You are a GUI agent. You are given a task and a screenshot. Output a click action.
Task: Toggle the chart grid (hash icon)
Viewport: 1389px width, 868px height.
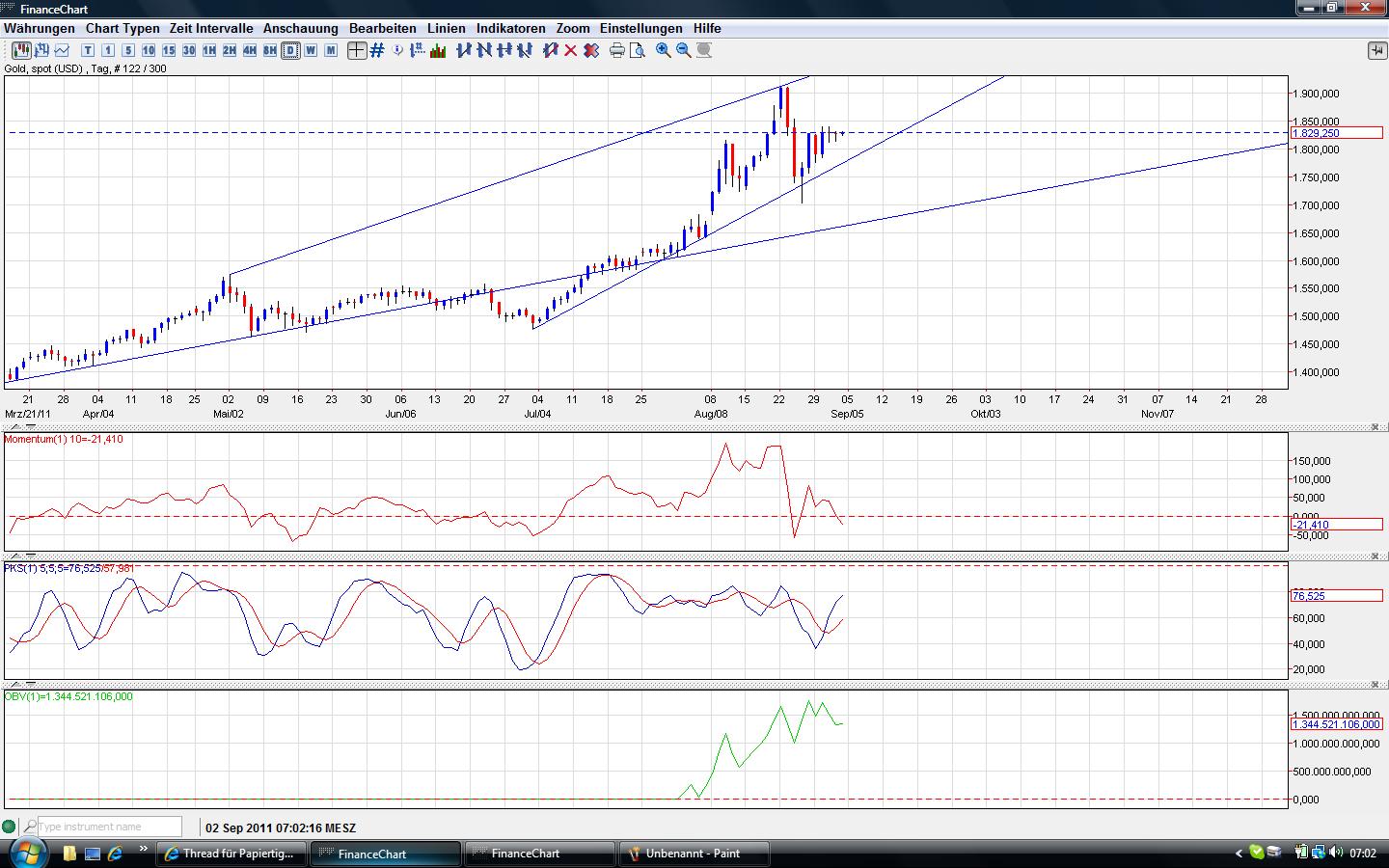tap(377, 50)
